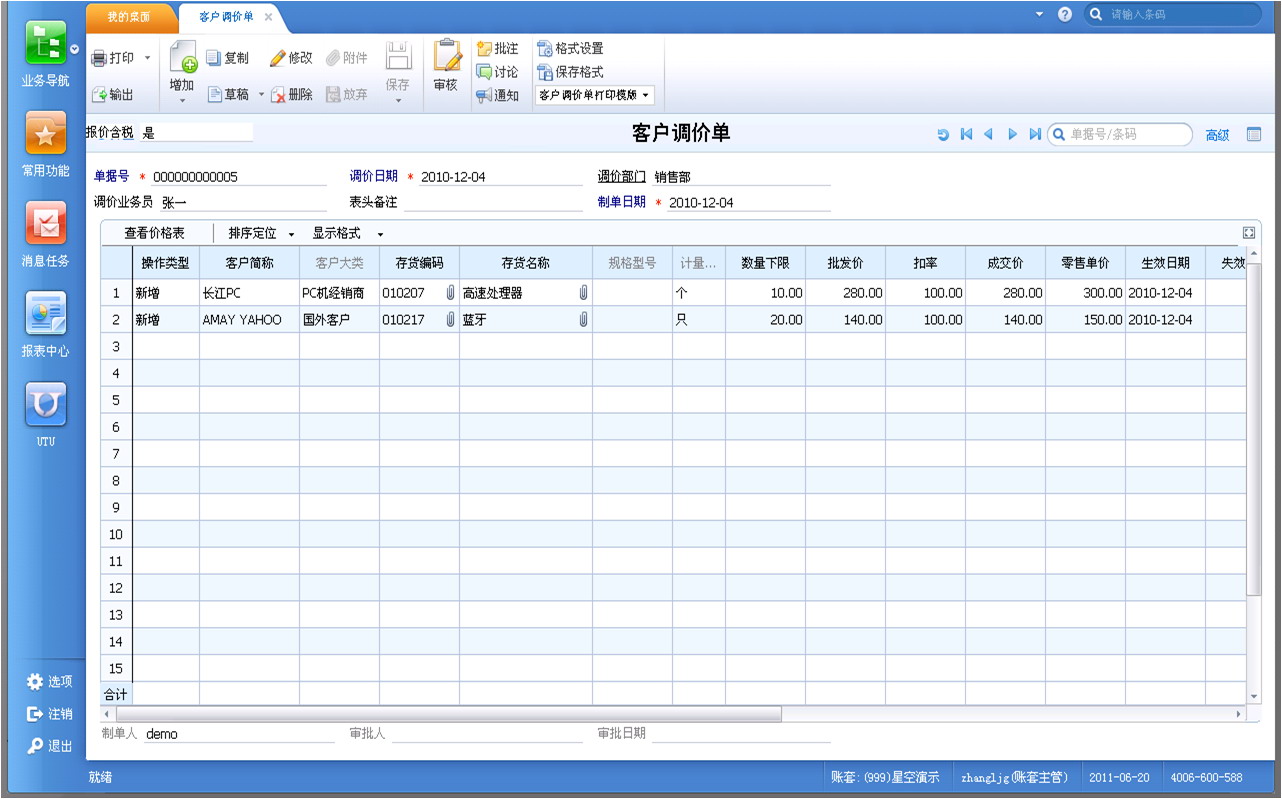Click attachment clip in 高速处理器 cell
The height and width of the screenshot is (799, 1282).
pyautogui.click(x=583, y=293)
